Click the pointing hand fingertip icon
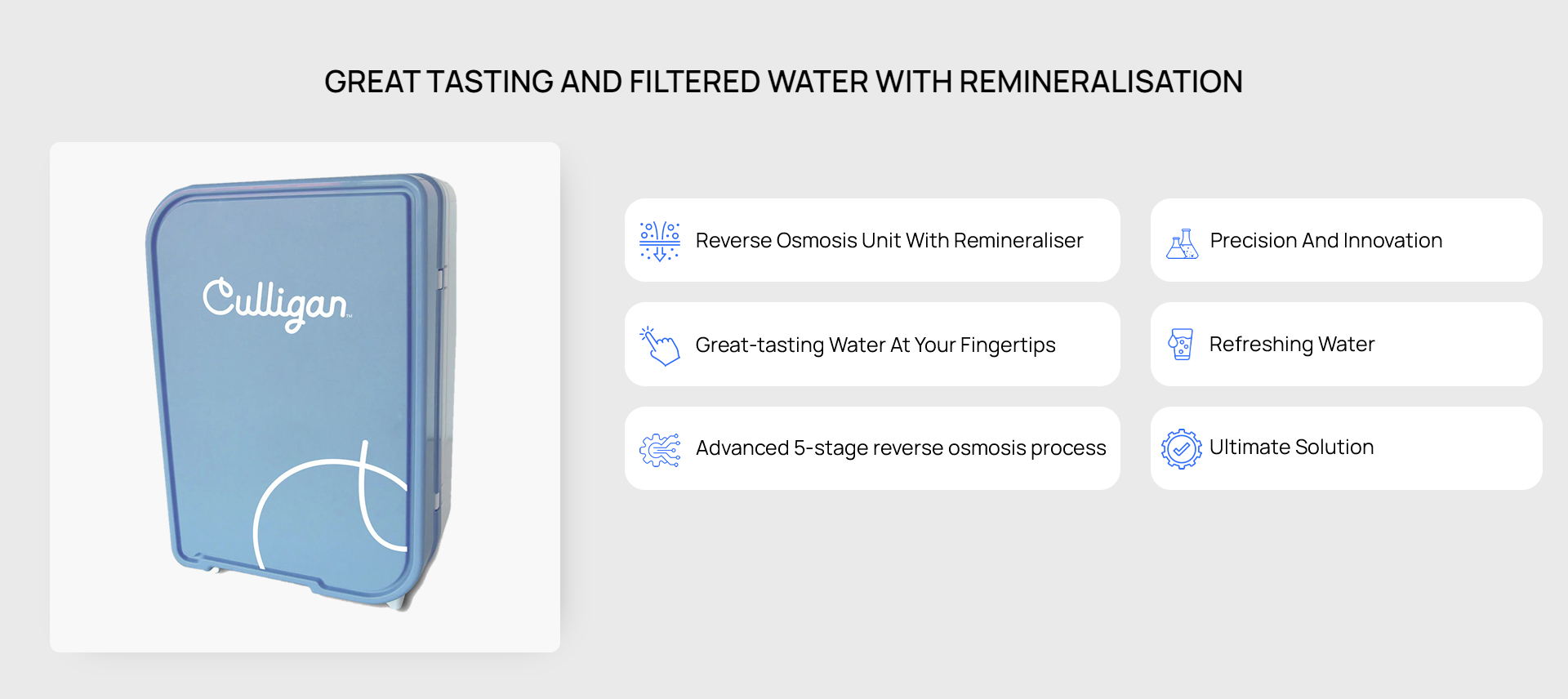This screenshot has height=699, width=1568. [x=660, y=345]
